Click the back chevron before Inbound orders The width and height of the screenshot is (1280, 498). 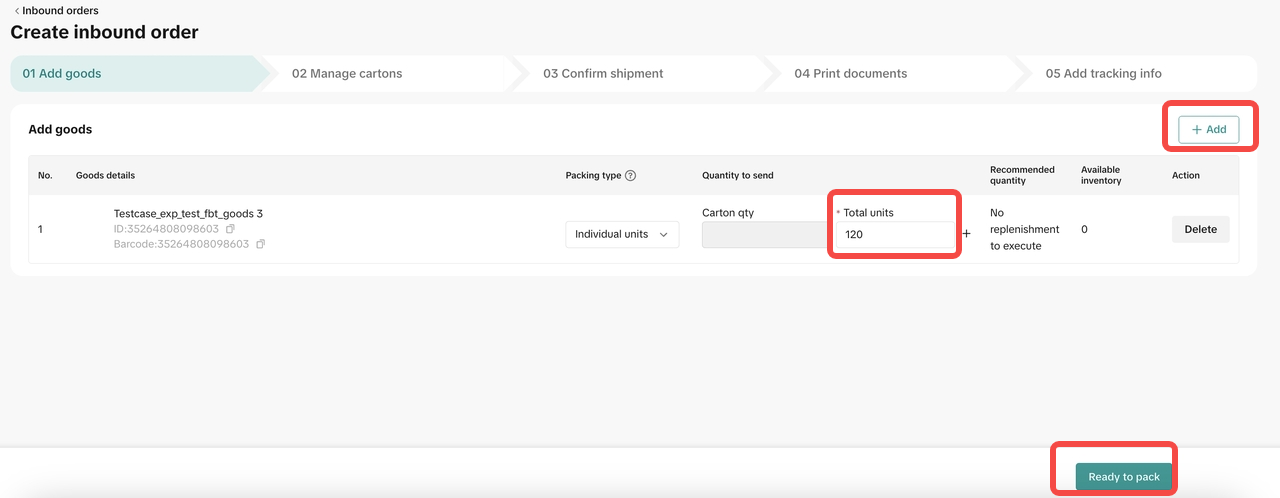16,11
